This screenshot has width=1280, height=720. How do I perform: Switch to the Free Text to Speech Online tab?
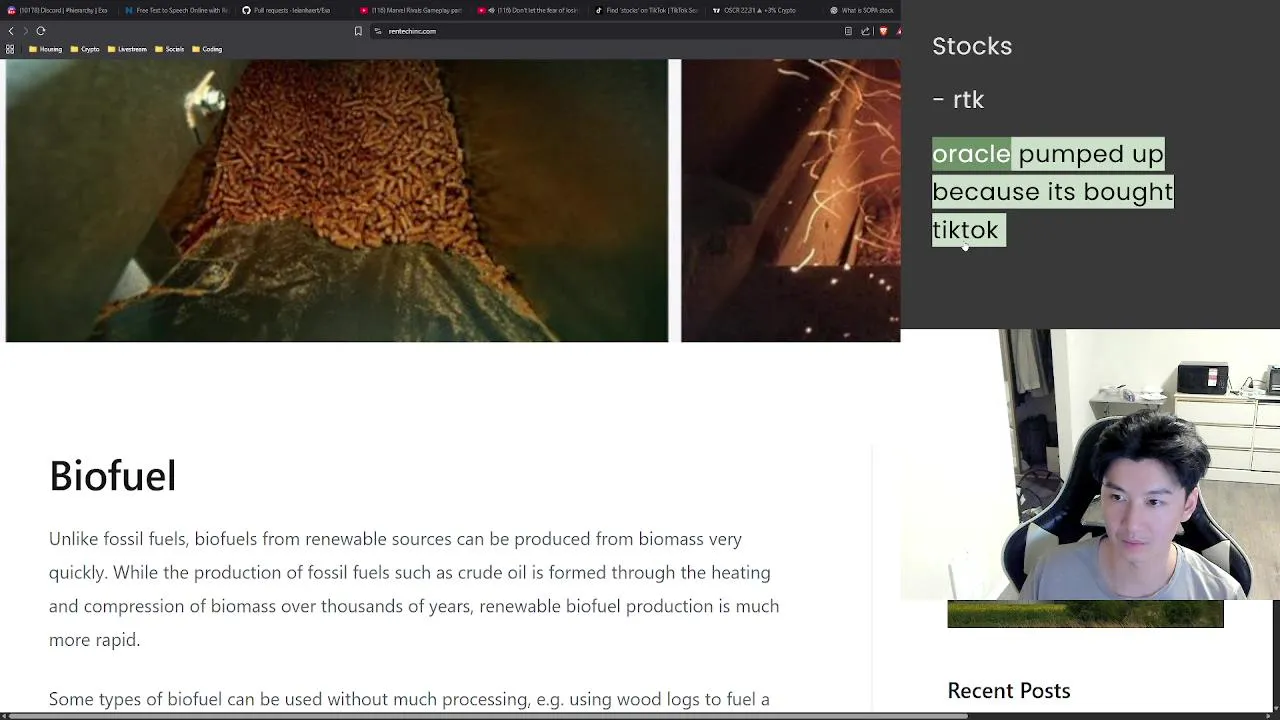[x=176, y=10]
